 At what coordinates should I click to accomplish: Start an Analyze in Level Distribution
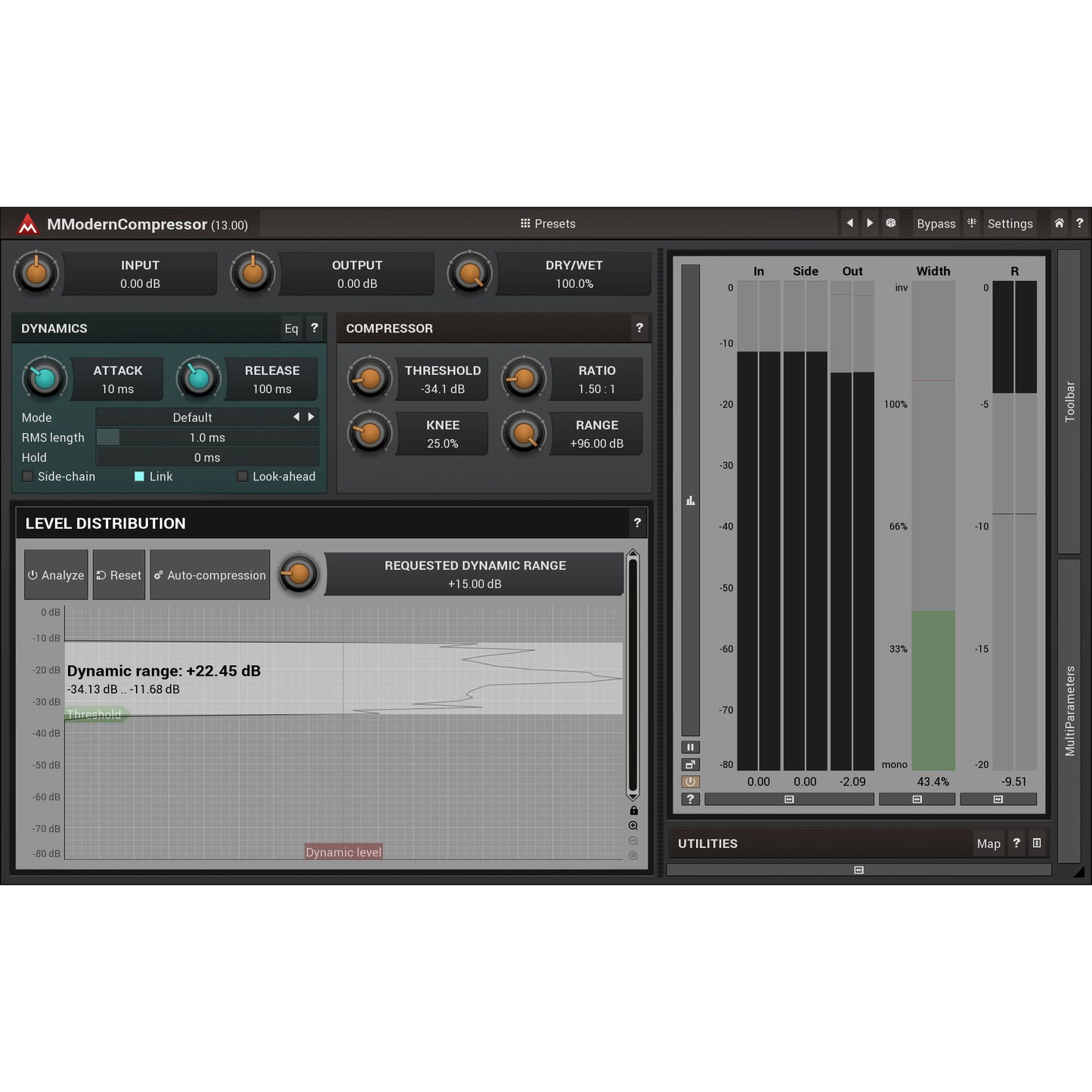coord(55,574)
